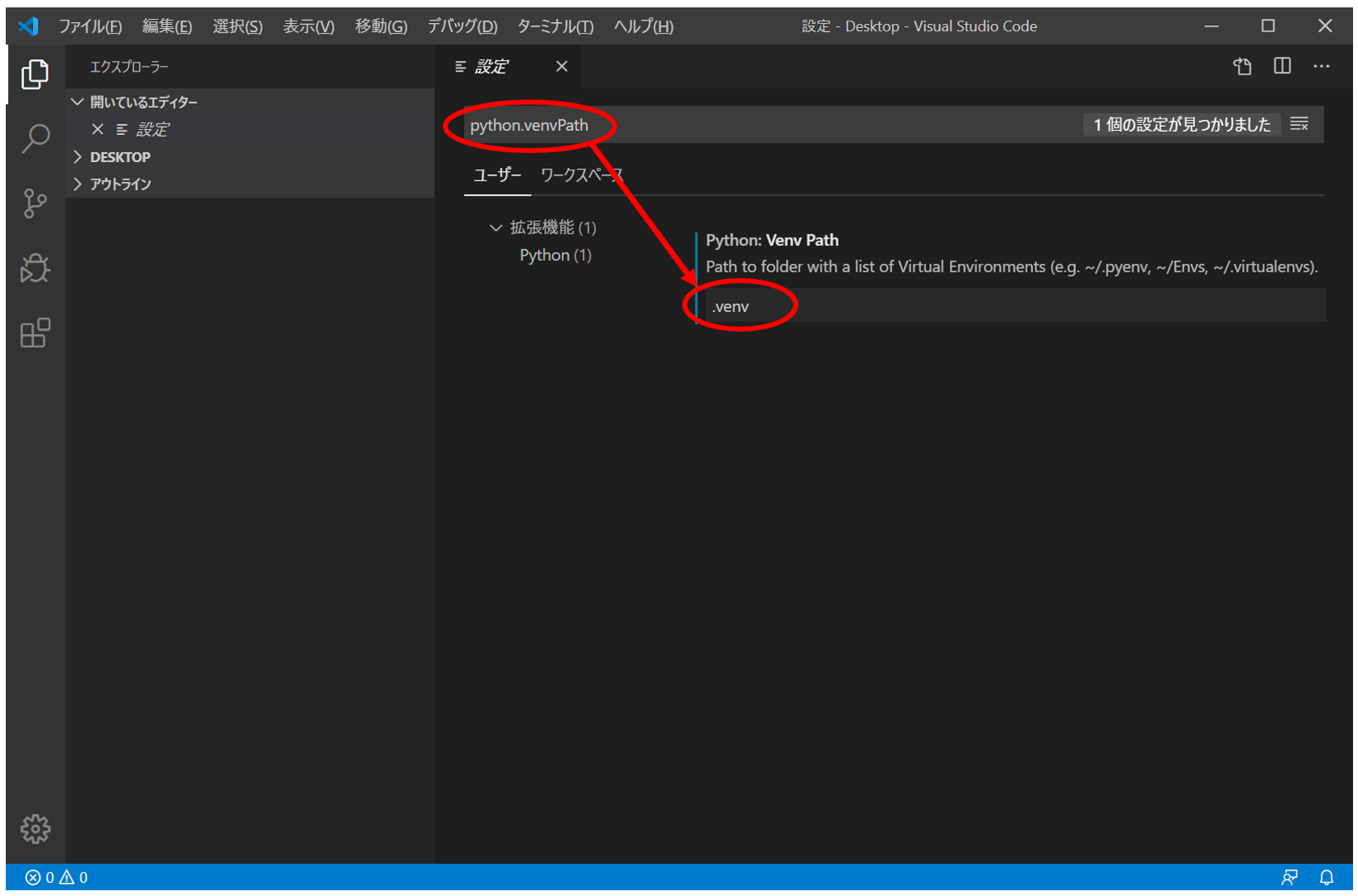Switch to the ユーザー settings tab
Screen dimensions: 1358x896
point(497,174)
